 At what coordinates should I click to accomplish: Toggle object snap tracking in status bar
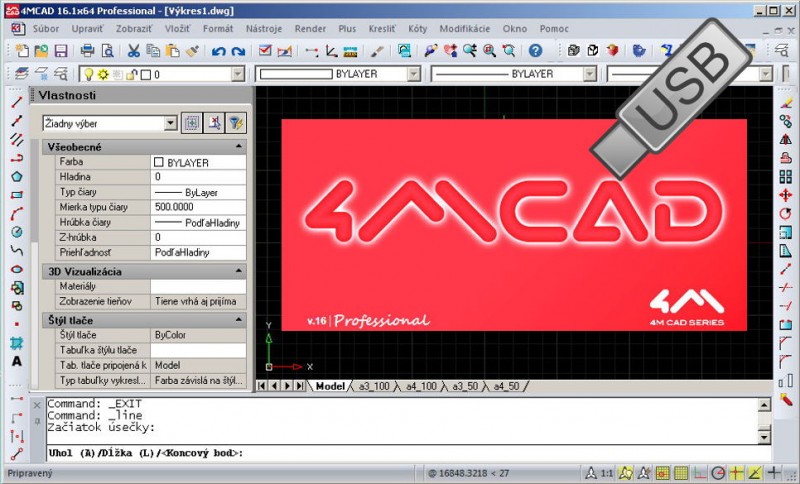point(755,473)
